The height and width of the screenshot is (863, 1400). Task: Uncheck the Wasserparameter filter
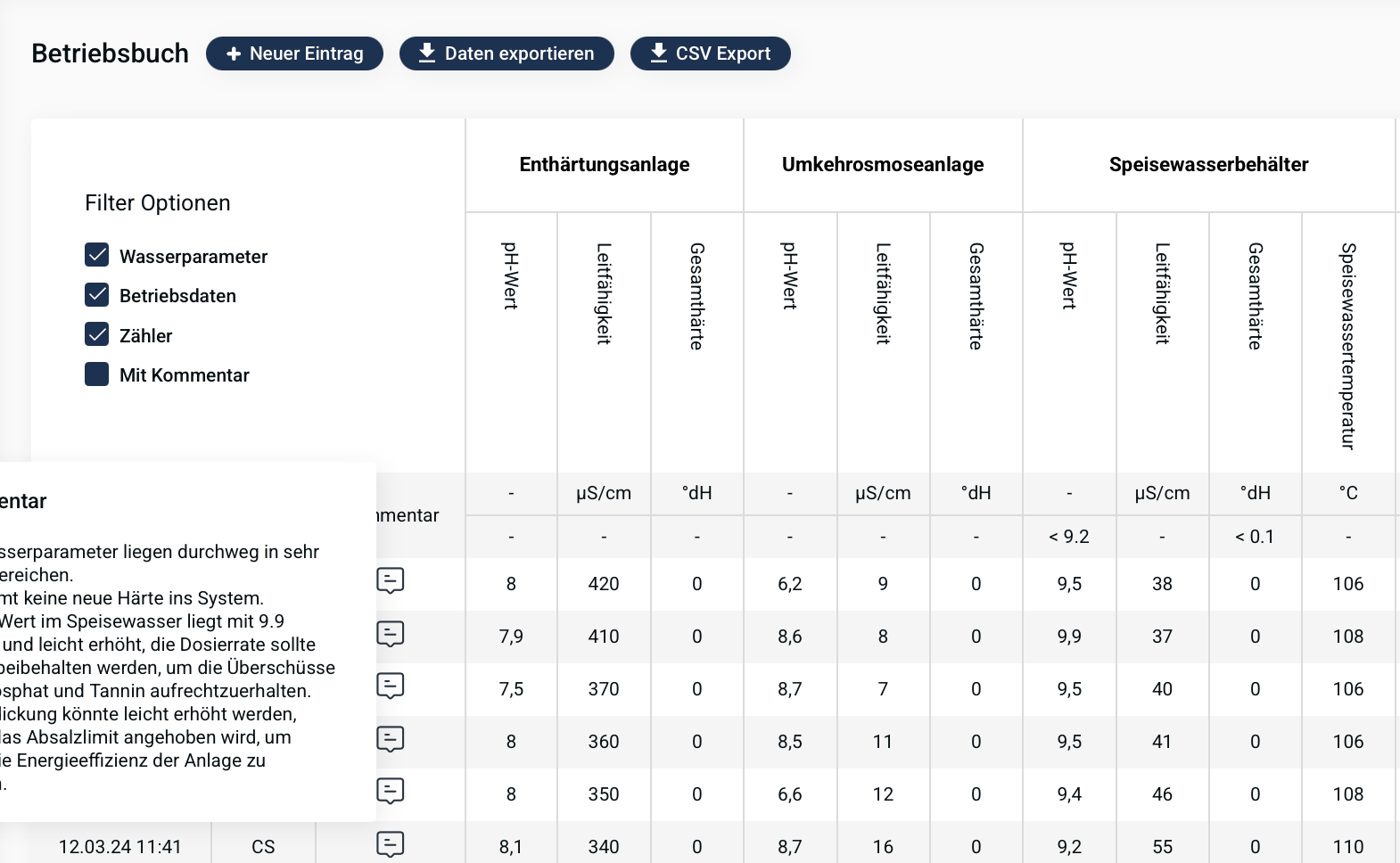pyautogui.click(x=97, y=255)
